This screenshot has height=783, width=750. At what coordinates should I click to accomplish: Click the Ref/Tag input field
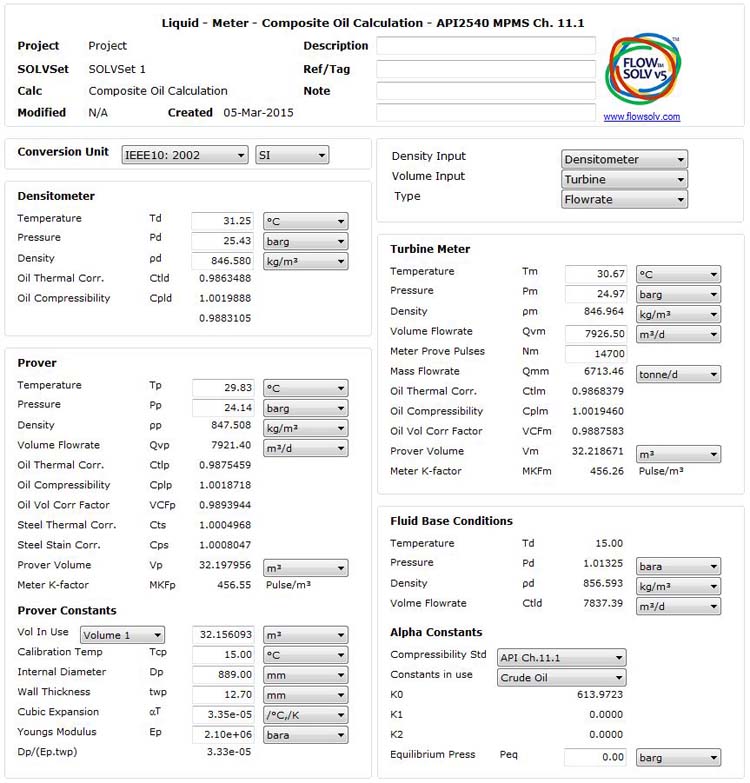coord(486,69)
